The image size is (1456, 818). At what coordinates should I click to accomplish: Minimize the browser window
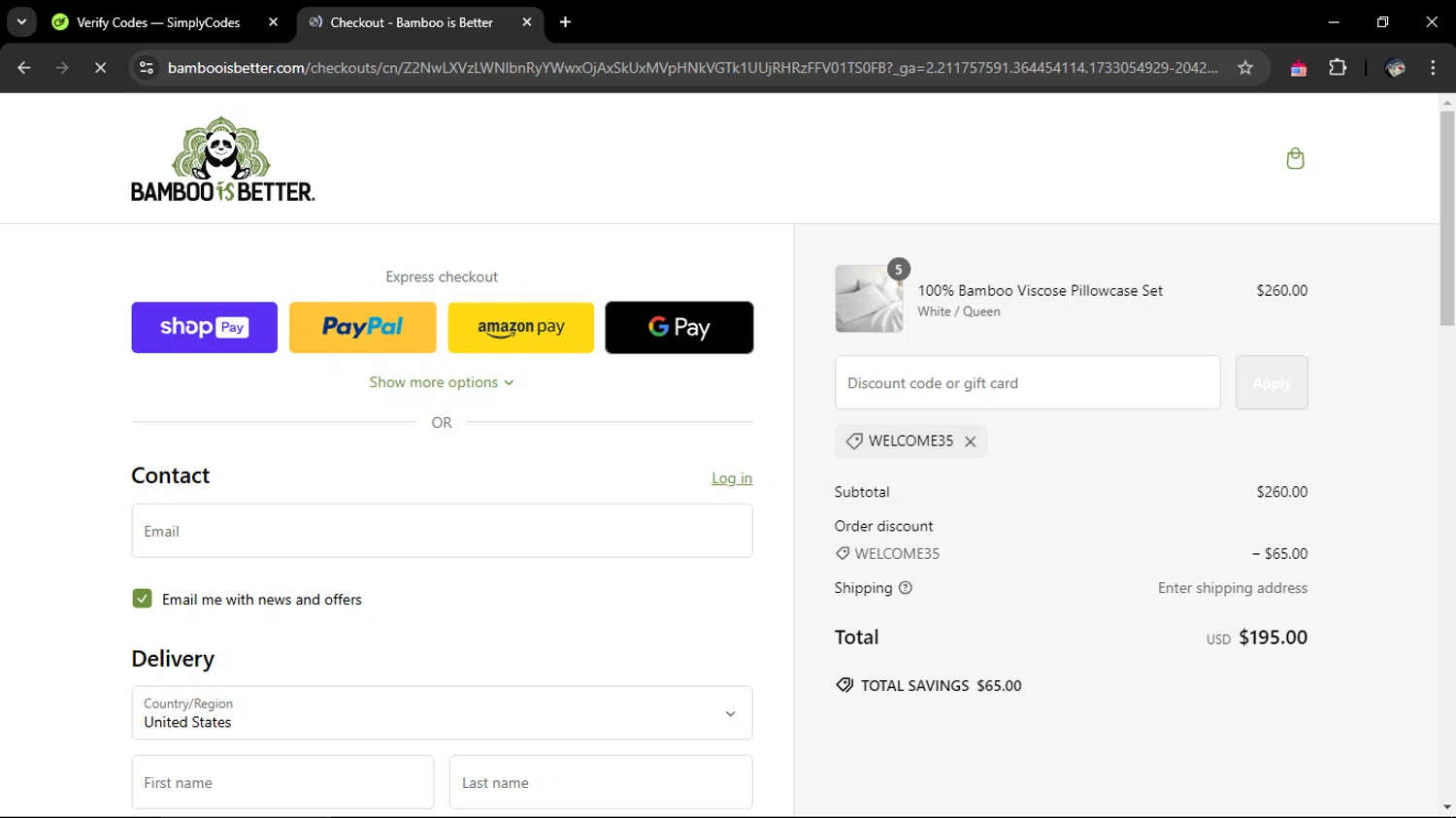click(x=1334, y=22)
